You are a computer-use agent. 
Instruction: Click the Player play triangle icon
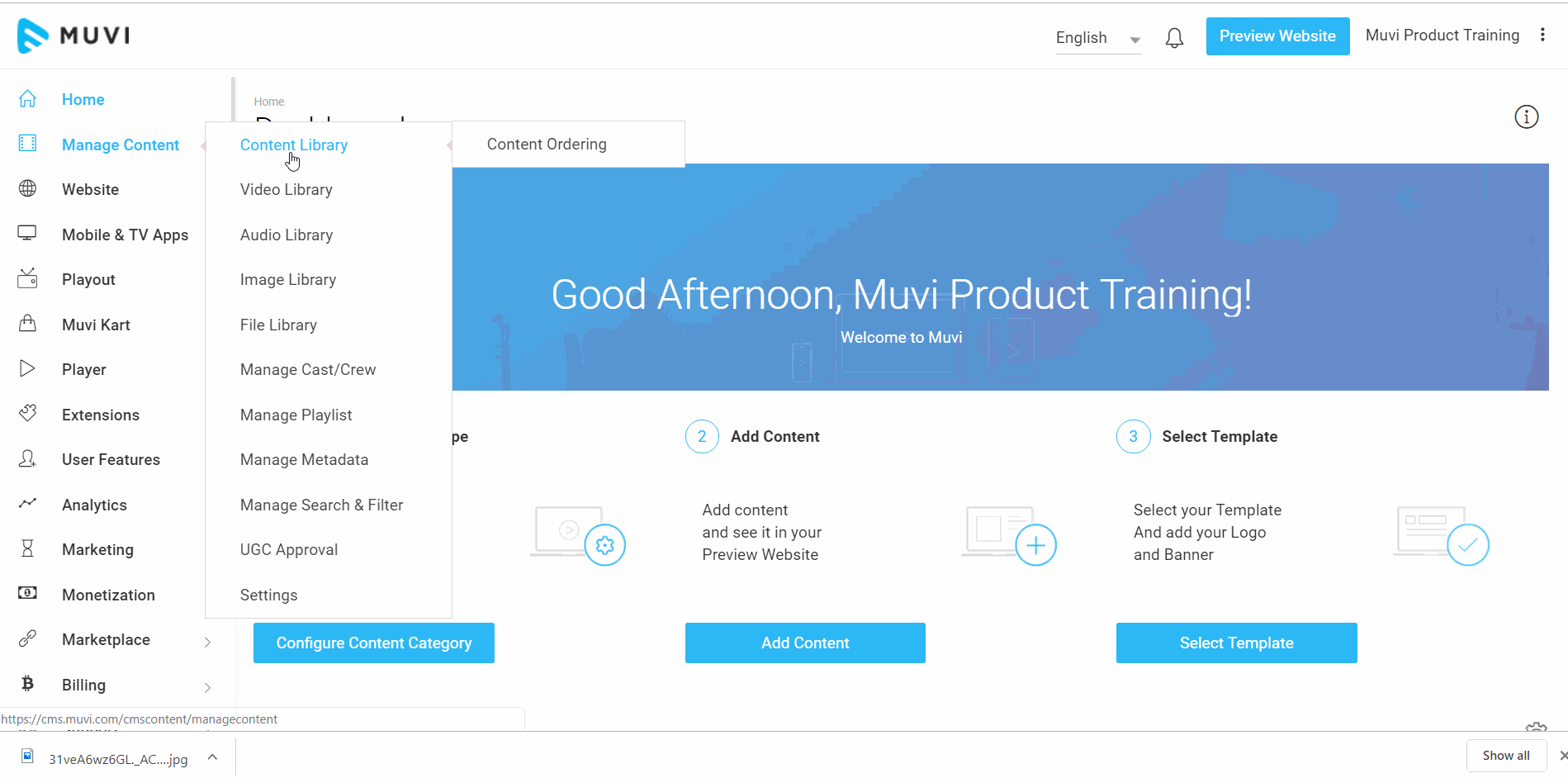coord(27,368)
